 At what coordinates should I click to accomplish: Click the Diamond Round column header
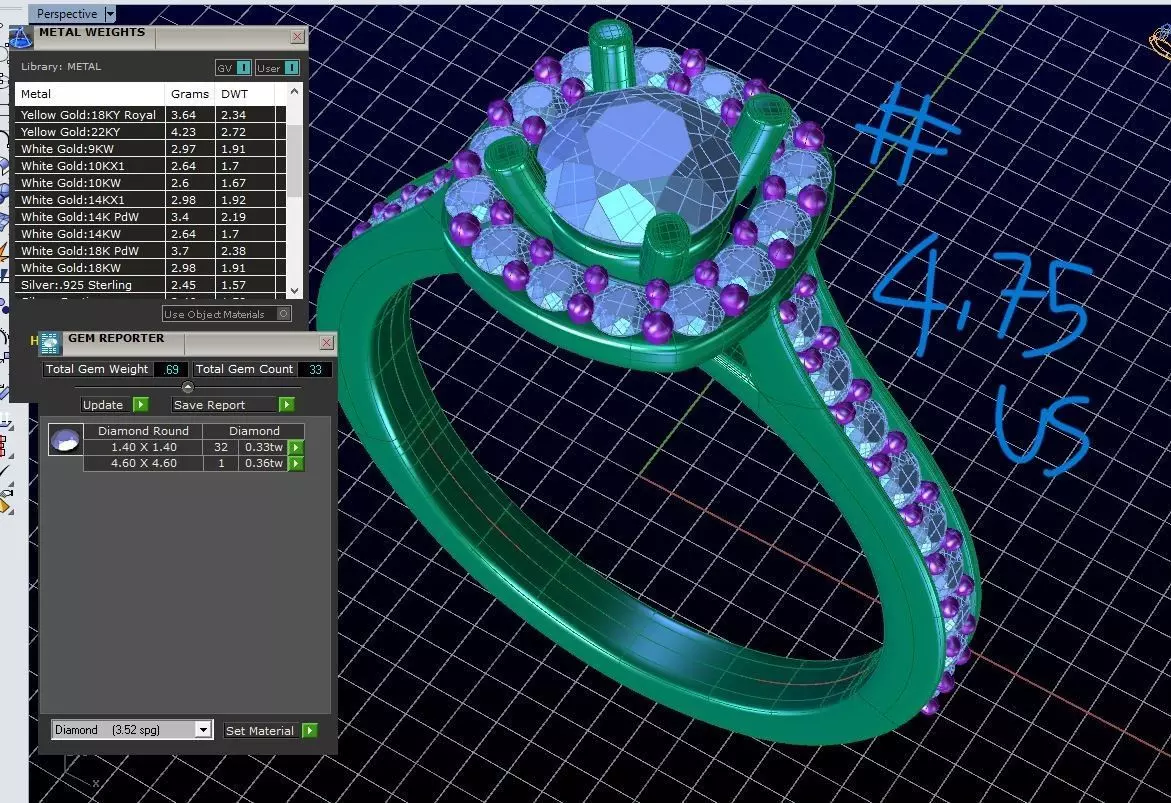(143, 431)
